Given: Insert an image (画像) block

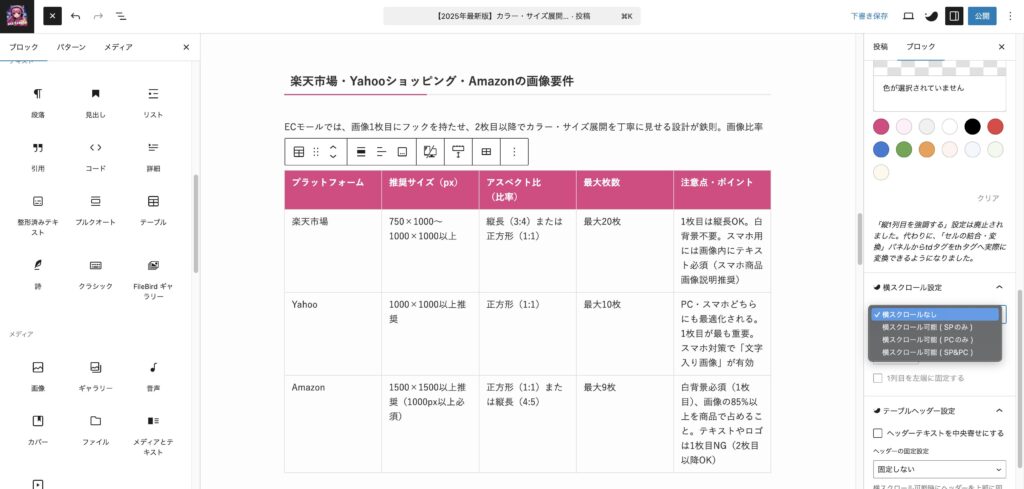Looking at the screenshot, I should click(38, 375).
